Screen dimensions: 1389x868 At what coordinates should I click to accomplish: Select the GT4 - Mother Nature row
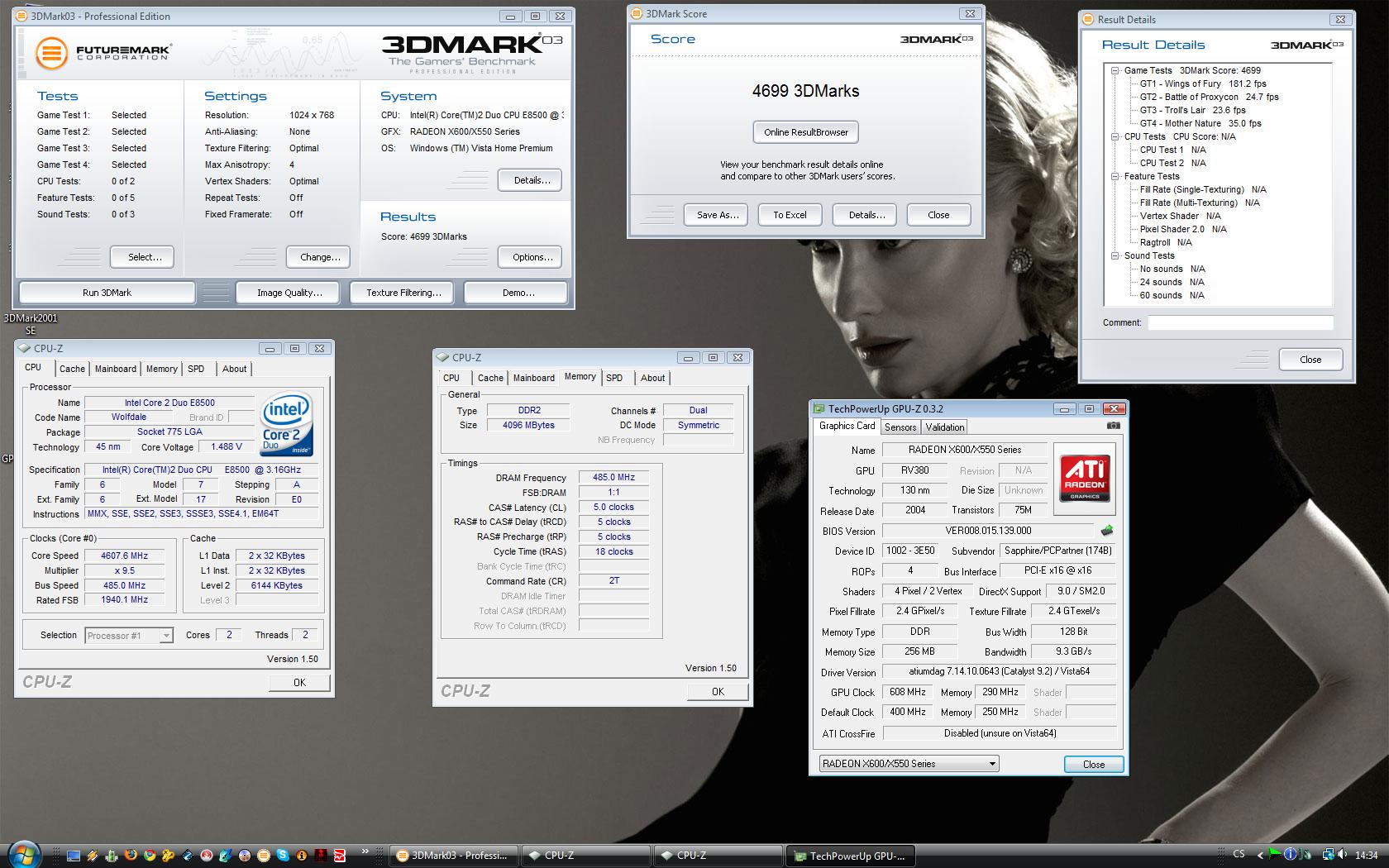pyautogui.click(x=1200, y=123)
